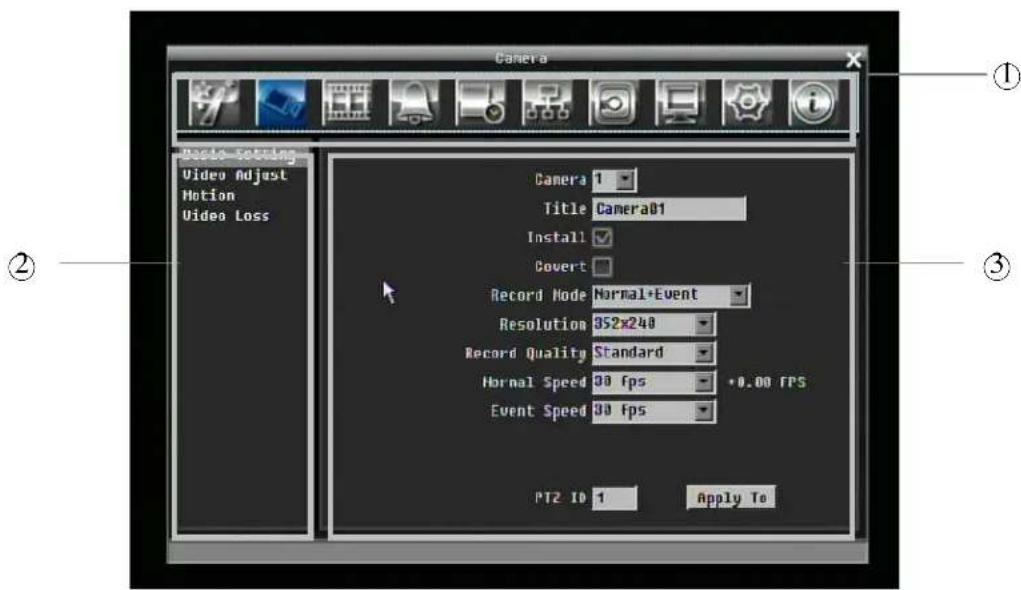Viewport: 1021px width, 590px height.
Task: Open the Record filmstrip icon
Action: (x=348, y=103)
